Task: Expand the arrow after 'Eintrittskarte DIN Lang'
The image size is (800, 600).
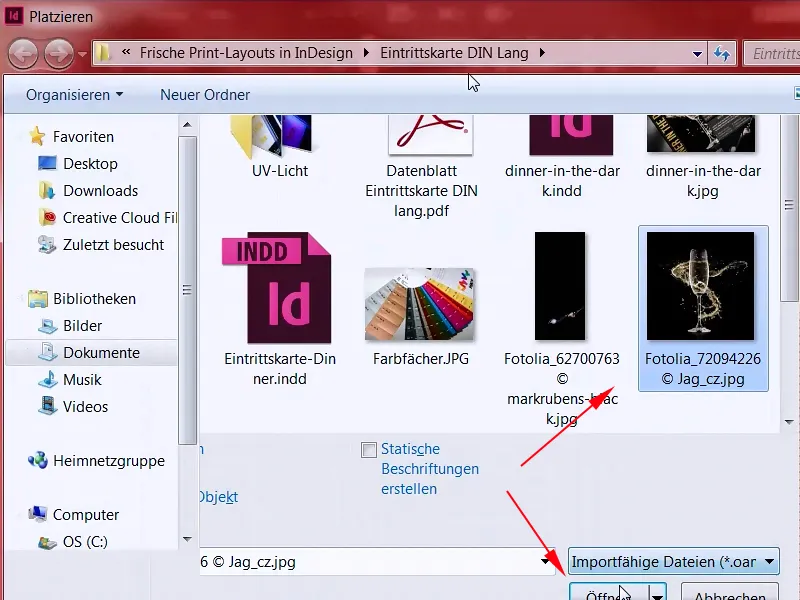Action: pos(542,53)
